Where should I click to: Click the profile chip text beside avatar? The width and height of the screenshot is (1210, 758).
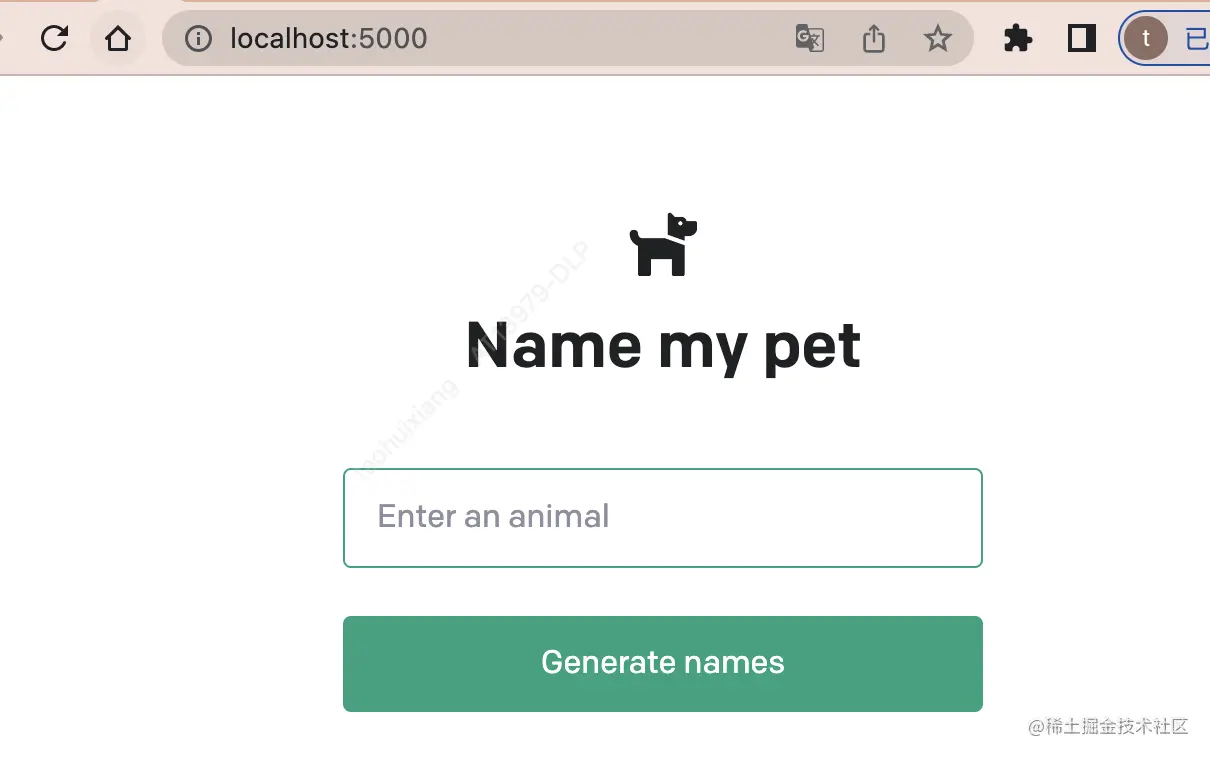point(1195,39)
